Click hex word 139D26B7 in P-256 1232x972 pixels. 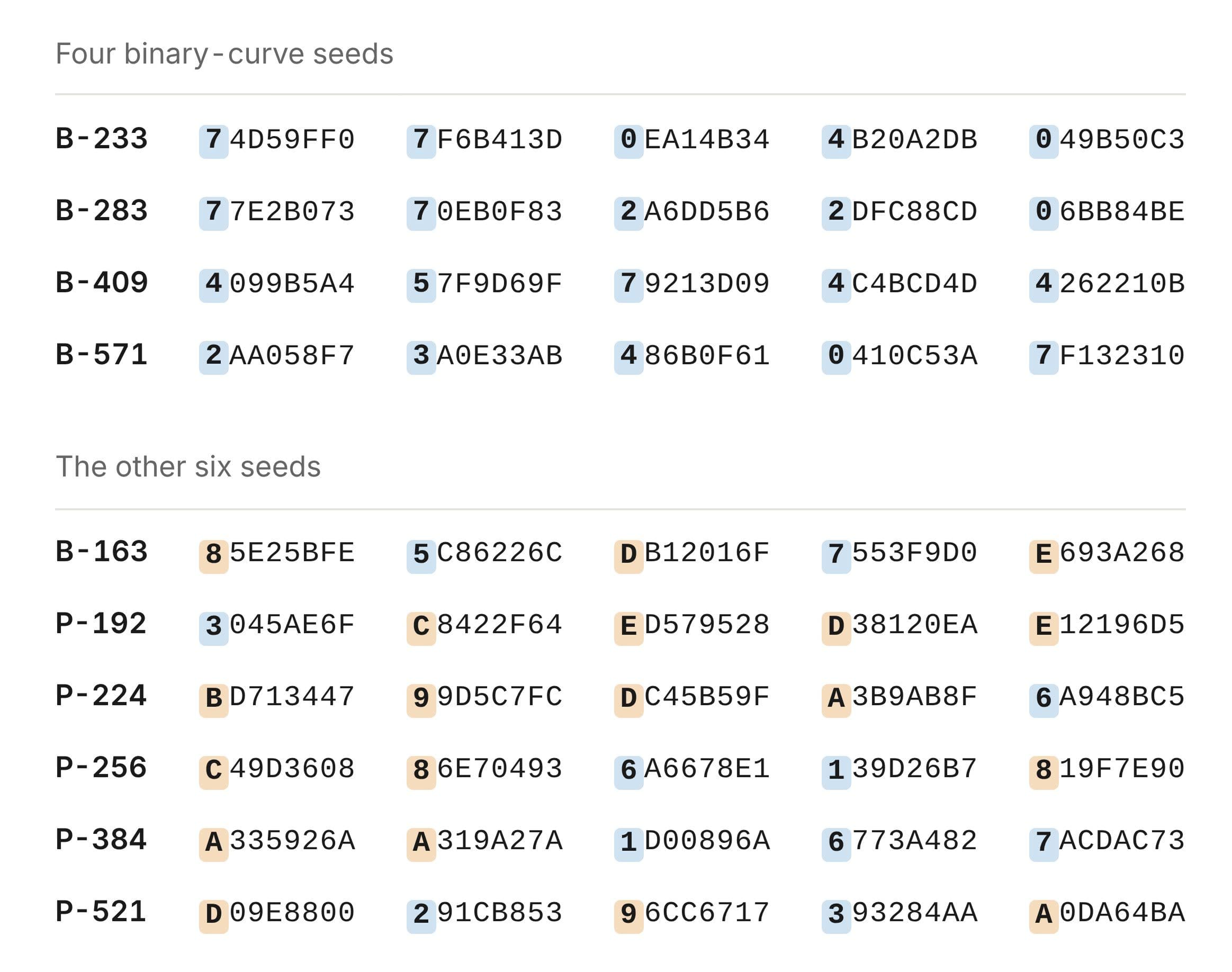point(899,769)
